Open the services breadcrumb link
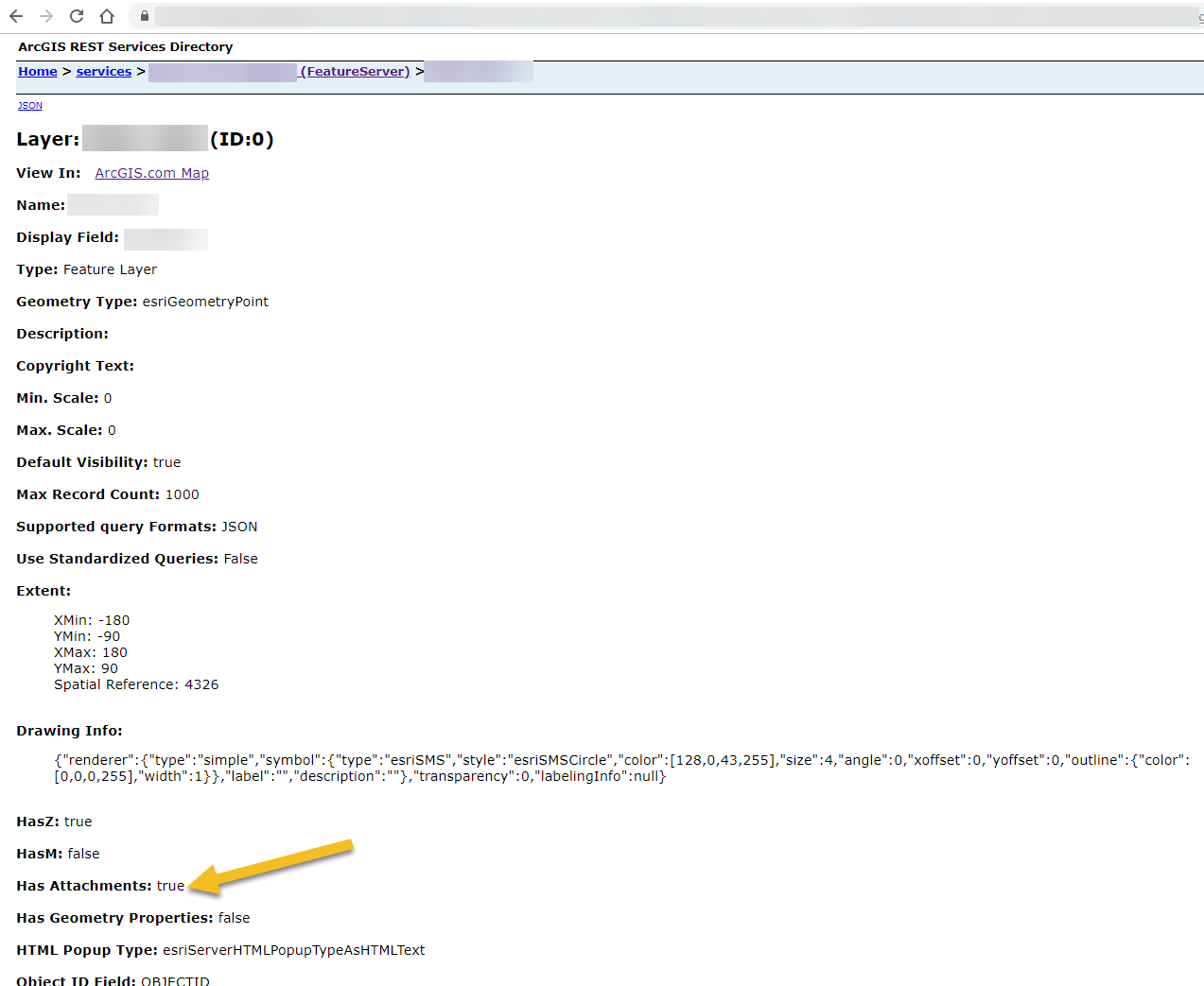Viewport: 1204px width, 986px height. click(104, 72)
